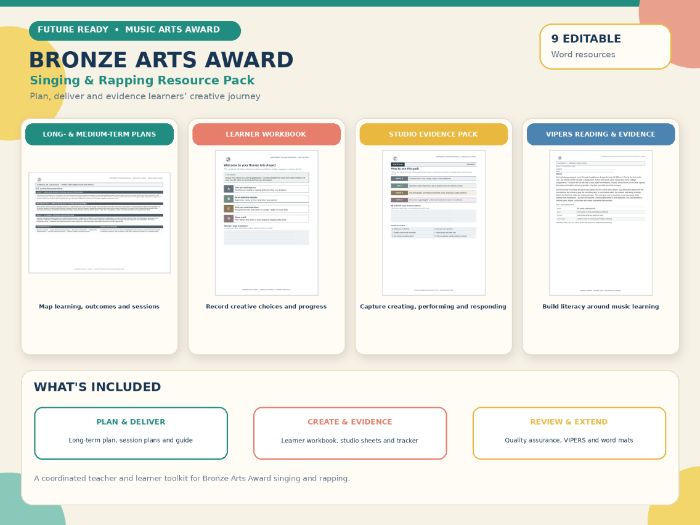Click the Bronze Arts Award heading
The width and height of the screenshot is (700, 525).
click(161, 60)
